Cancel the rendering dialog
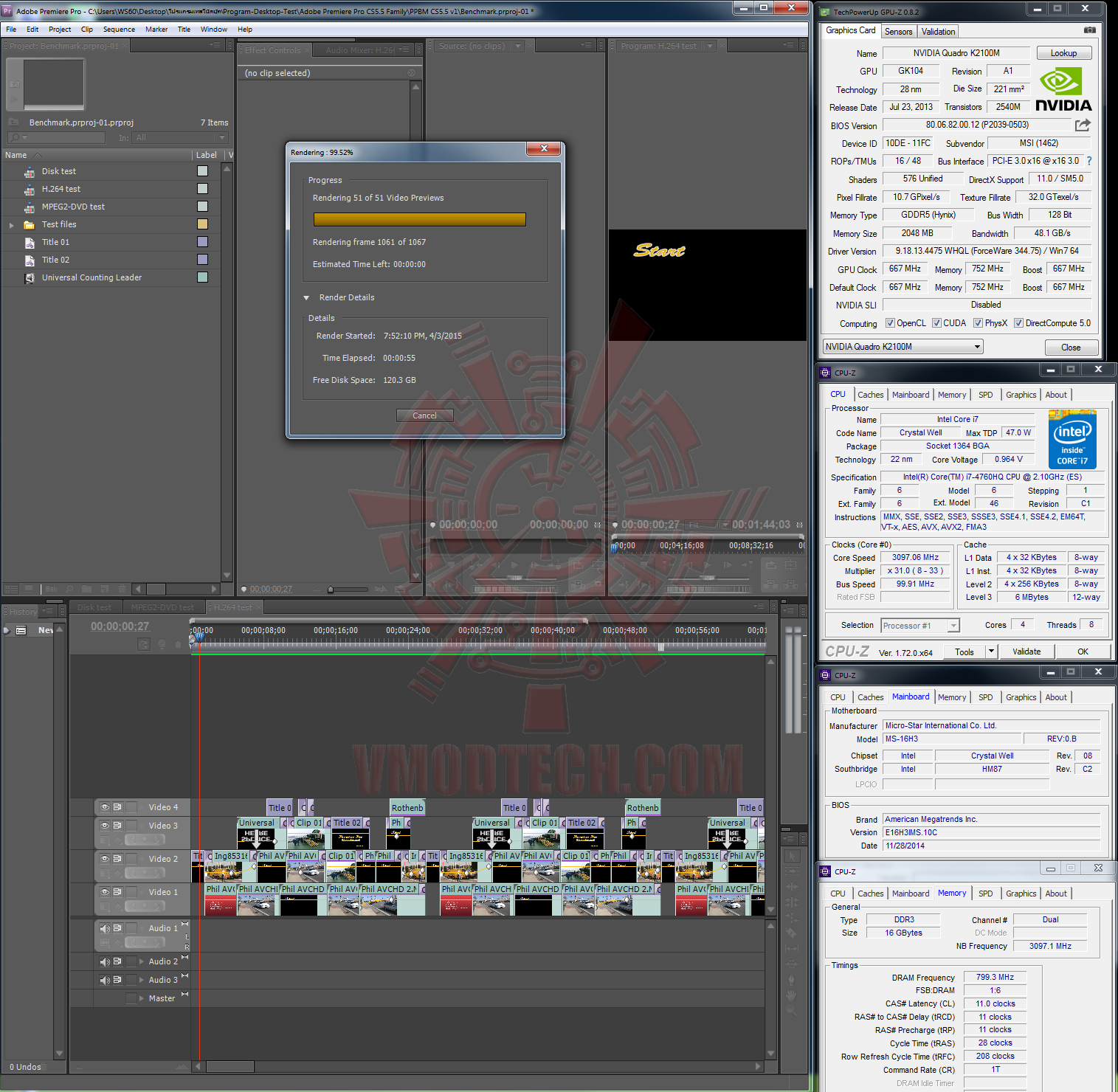1118x1092 pixels. tap(424, 415)
